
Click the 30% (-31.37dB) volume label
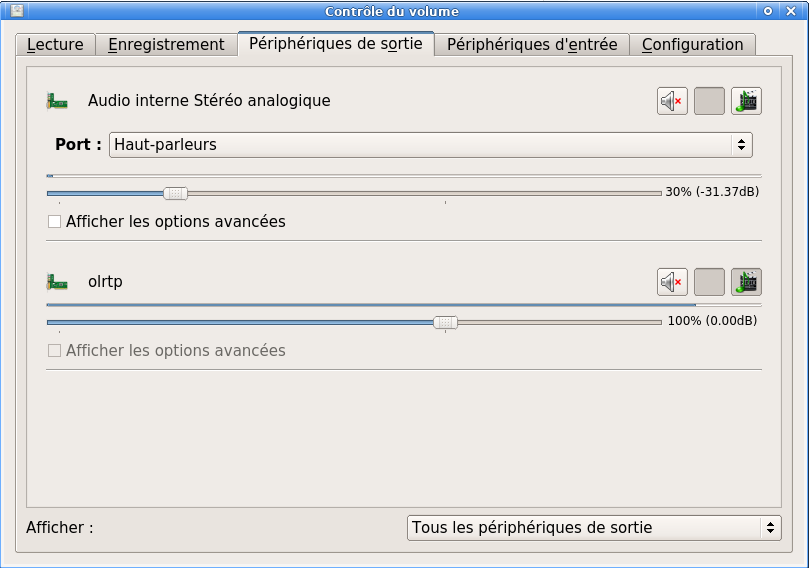(712, 192)
